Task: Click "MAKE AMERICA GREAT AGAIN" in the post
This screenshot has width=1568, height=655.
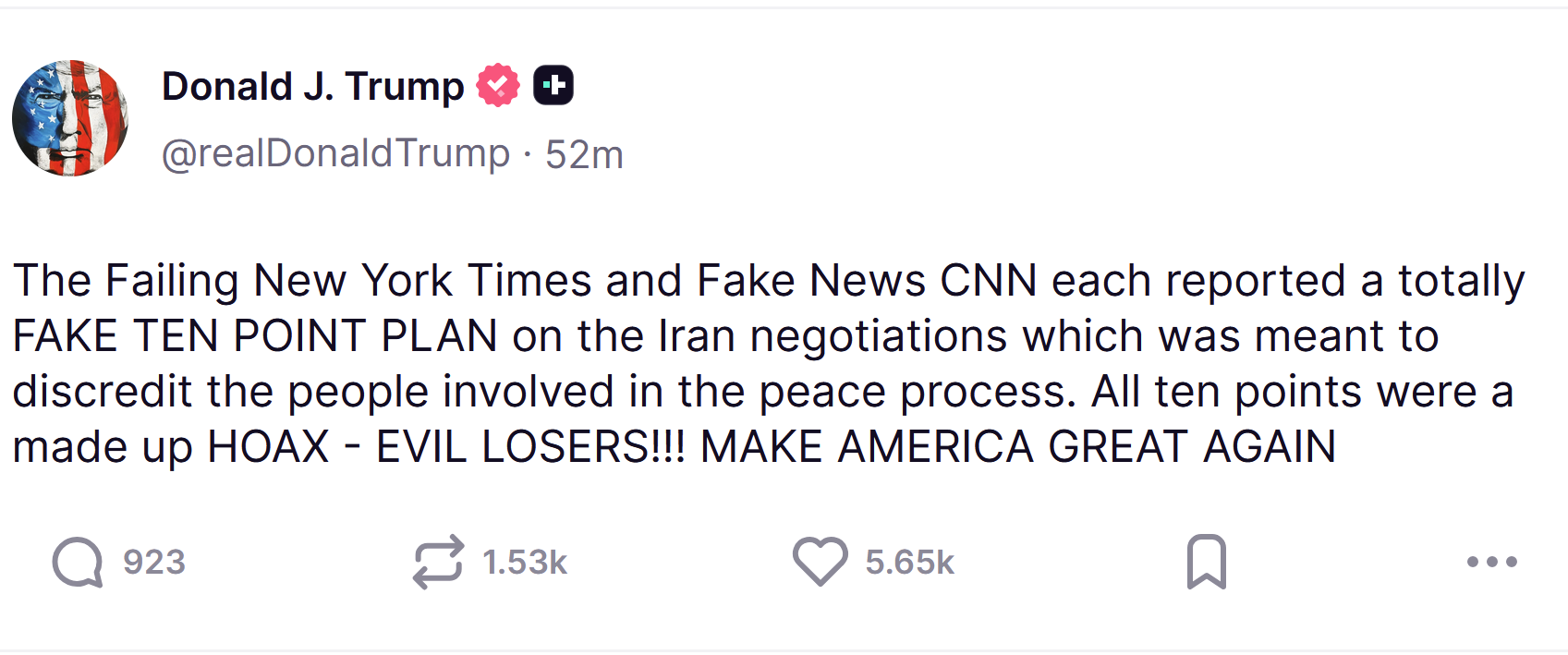Action: click(x=1017, y=447)
